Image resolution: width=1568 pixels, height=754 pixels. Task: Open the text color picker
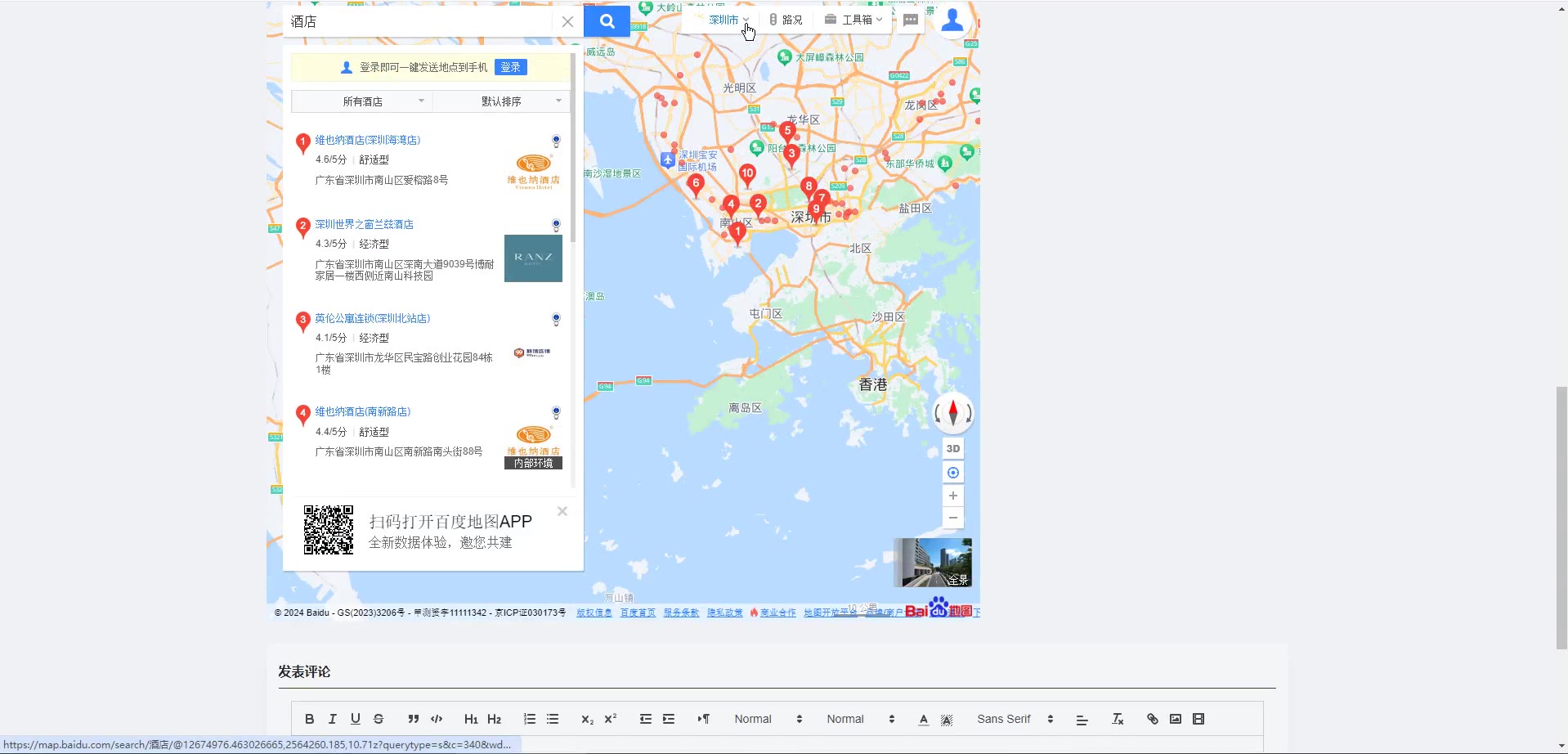pyautogui.click(x=924, y=719)
